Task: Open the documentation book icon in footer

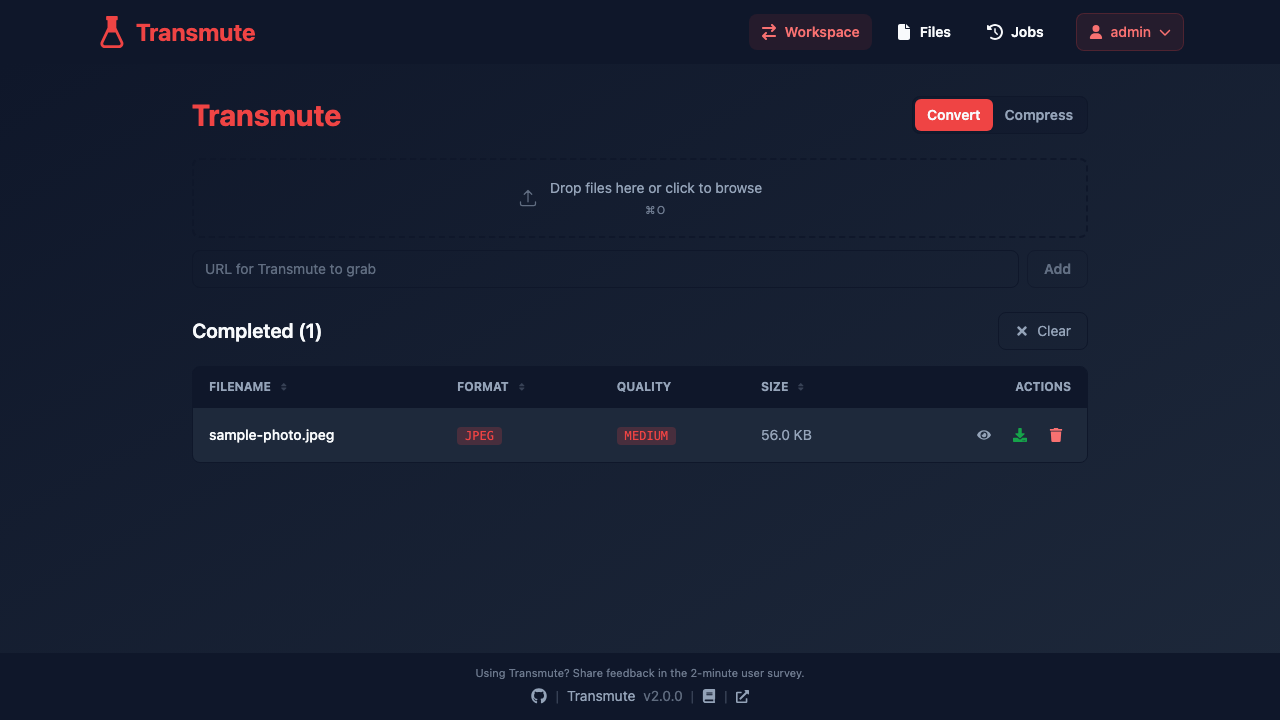Action: tap(709, 696)
